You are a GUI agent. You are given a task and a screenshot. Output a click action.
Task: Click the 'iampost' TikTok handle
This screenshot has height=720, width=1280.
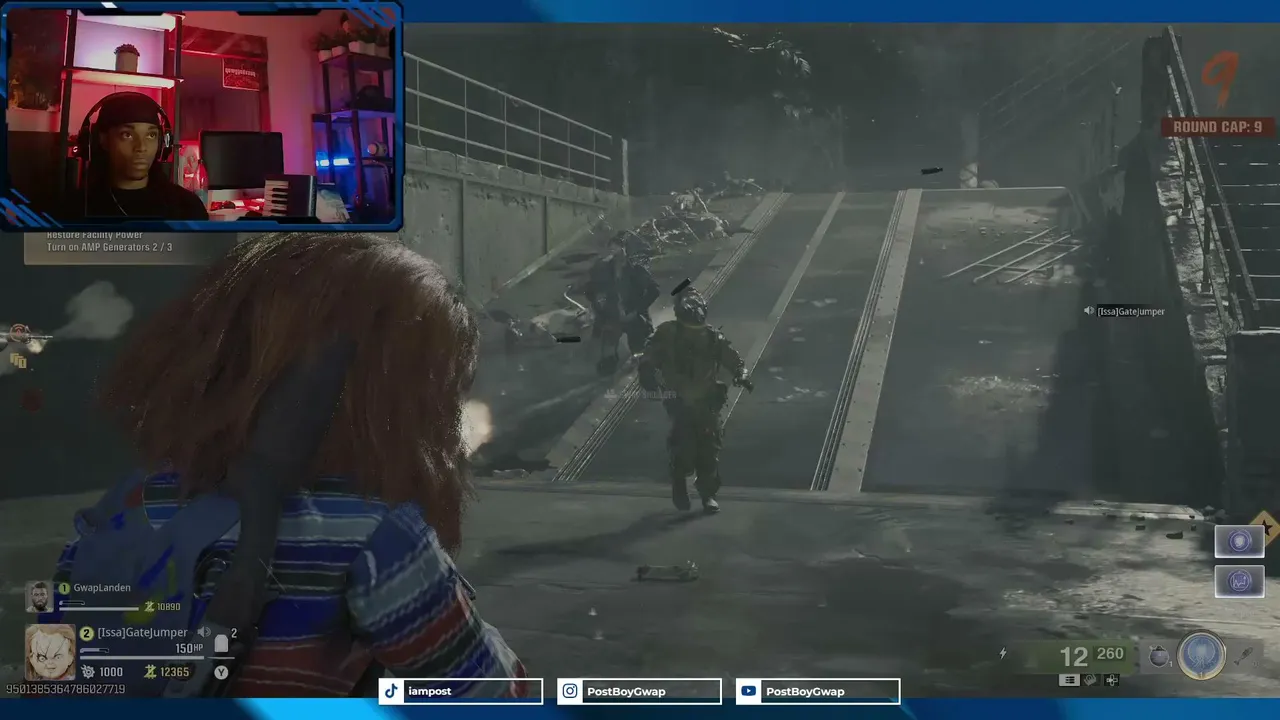coord(431,691)
